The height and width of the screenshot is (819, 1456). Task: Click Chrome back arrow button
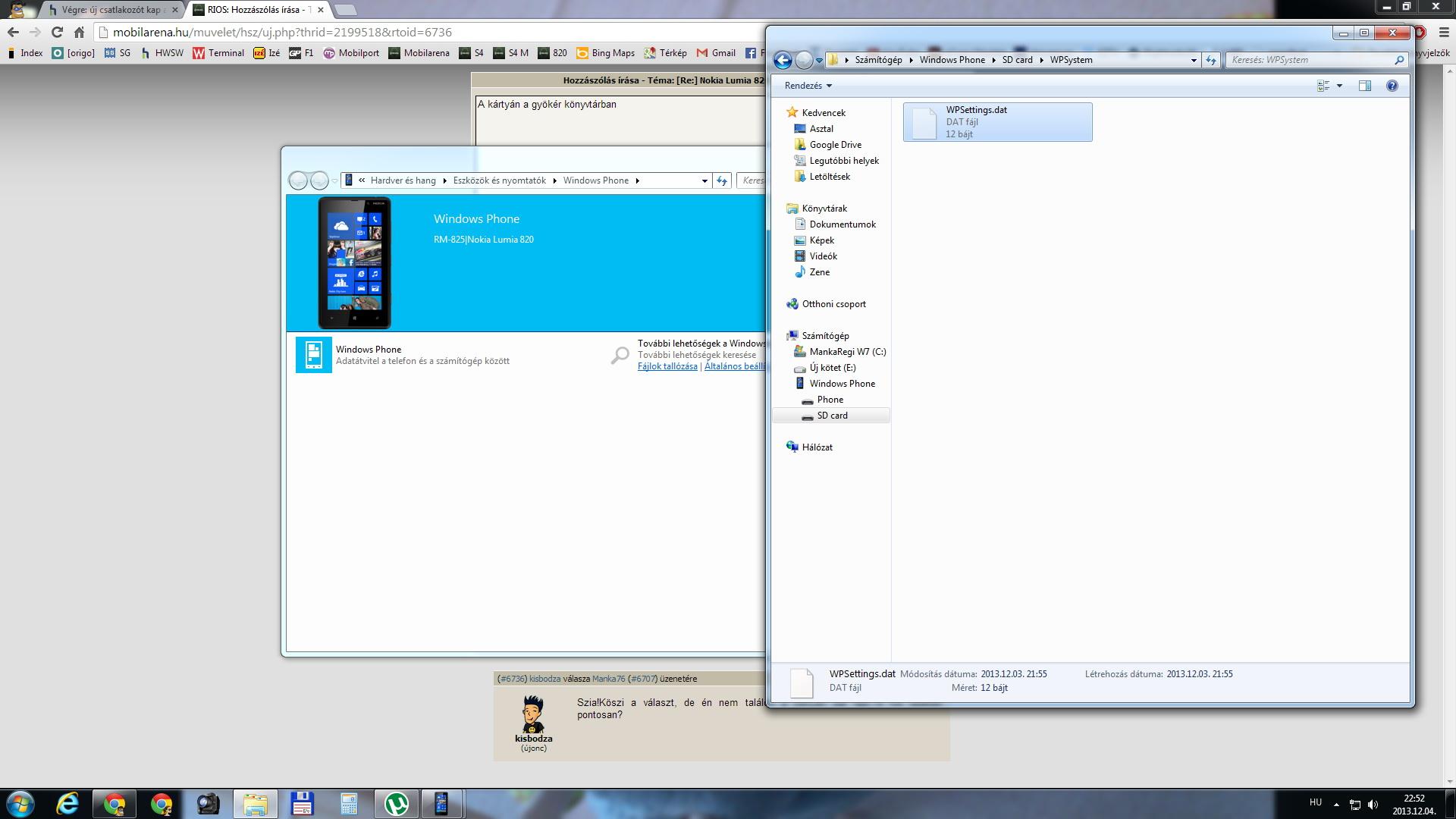13,32
